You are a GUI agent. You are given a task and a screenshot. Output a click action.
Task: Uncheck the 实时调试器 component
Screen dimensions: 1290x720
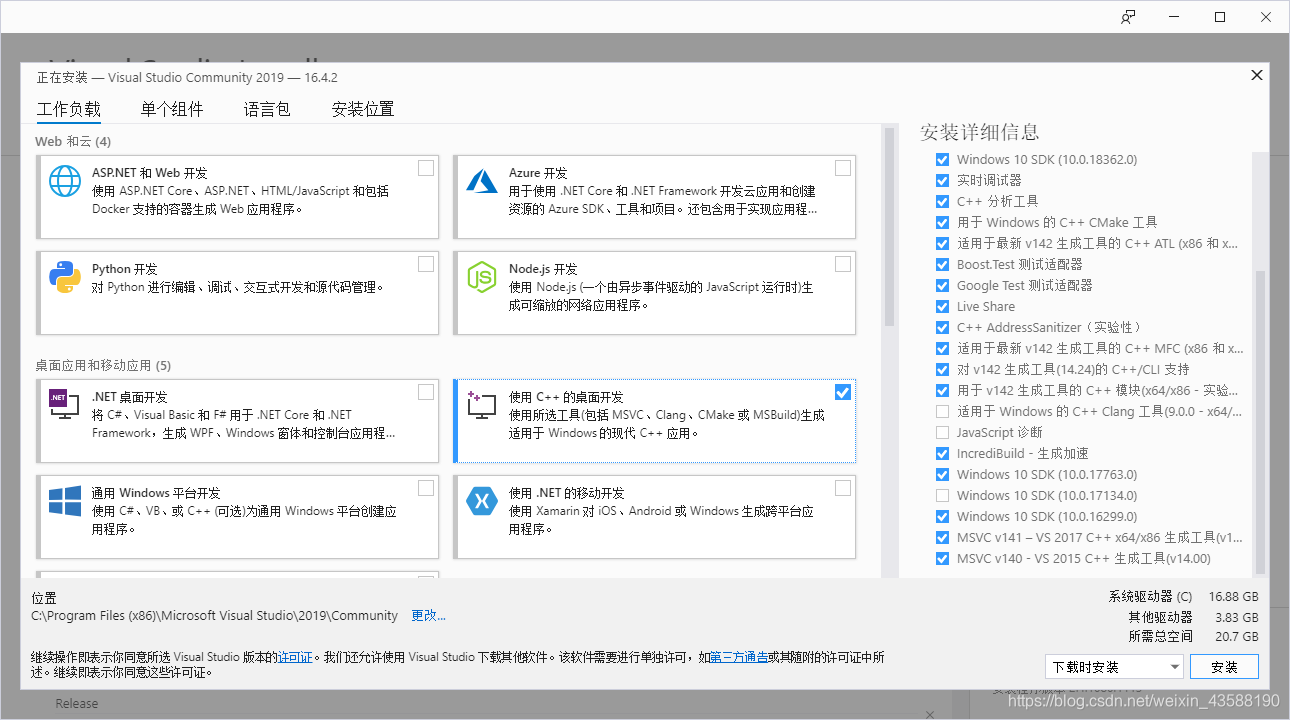942,181
